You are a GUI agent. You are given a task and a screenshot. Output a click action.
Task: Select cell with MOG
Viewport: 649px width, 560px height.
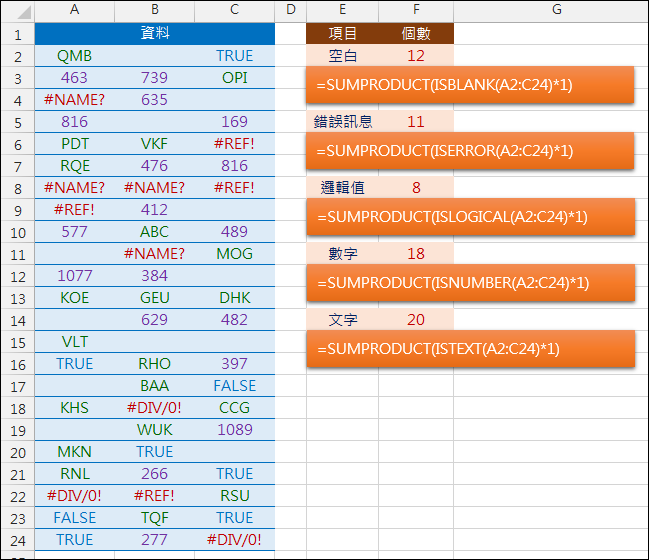click(235, 254)
